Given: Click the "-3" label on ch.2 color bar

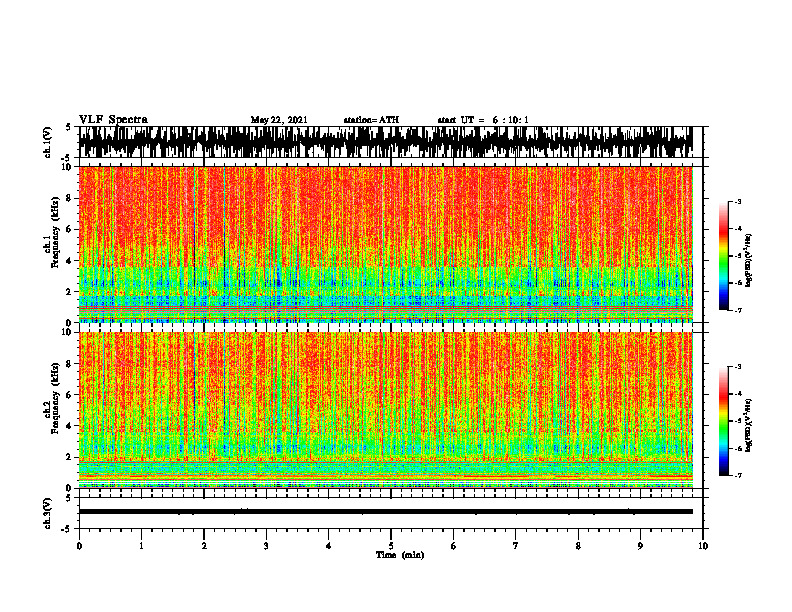Looking at the screenshot, I should coord(737,367).
